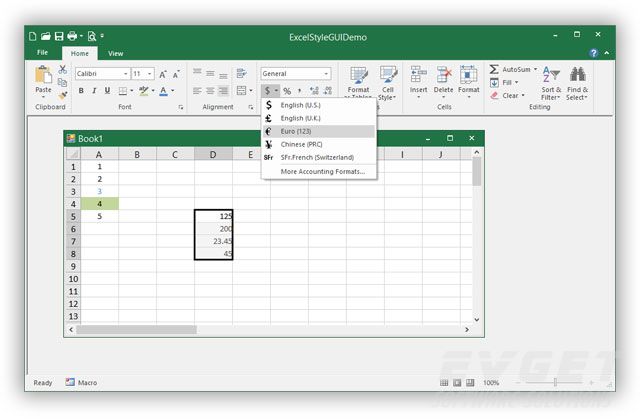Choose SFr. French (Switzerland) format
Image resolution: width=640 pixels, height=420 pixels.
[318, 157]
